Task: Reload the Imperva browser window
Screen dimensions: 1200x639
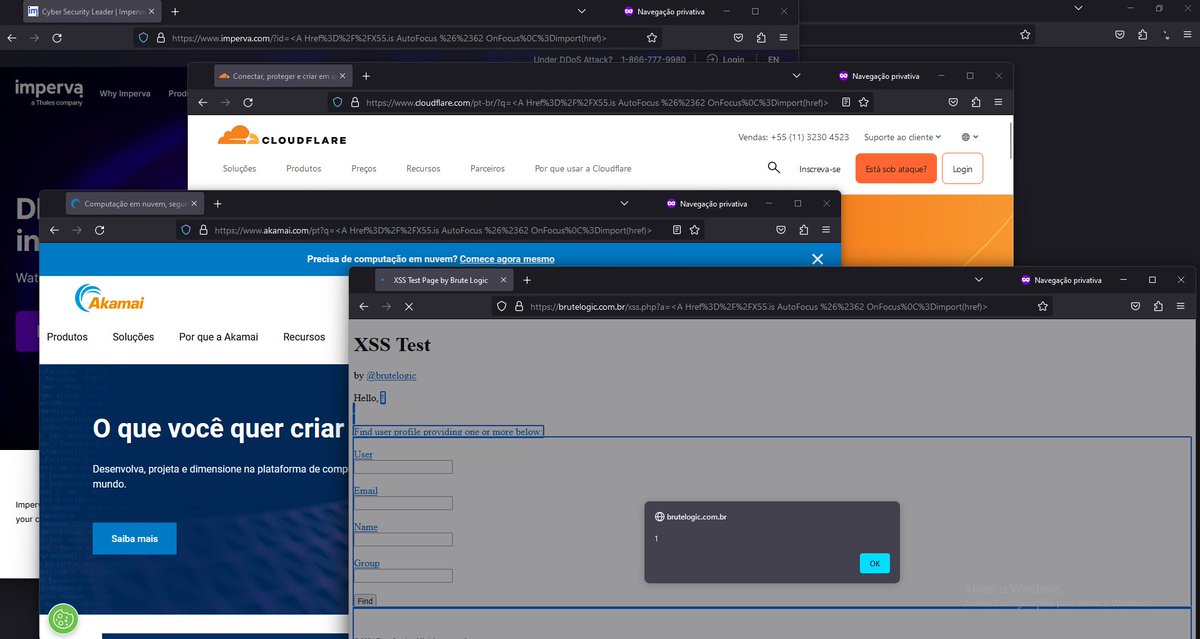Action: point(57,37)
